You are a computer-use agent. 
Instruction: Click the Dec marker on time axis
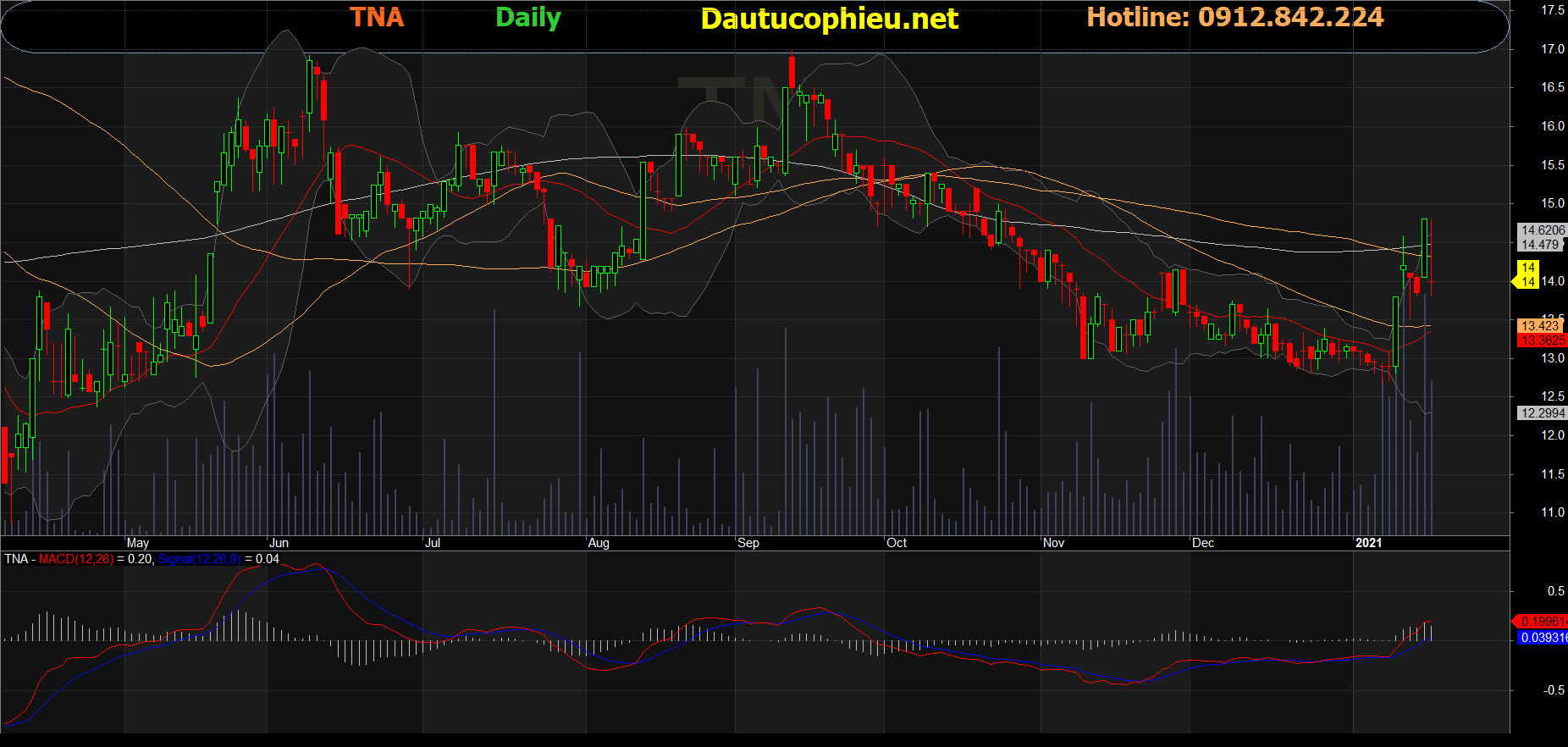click(1203, 543)
